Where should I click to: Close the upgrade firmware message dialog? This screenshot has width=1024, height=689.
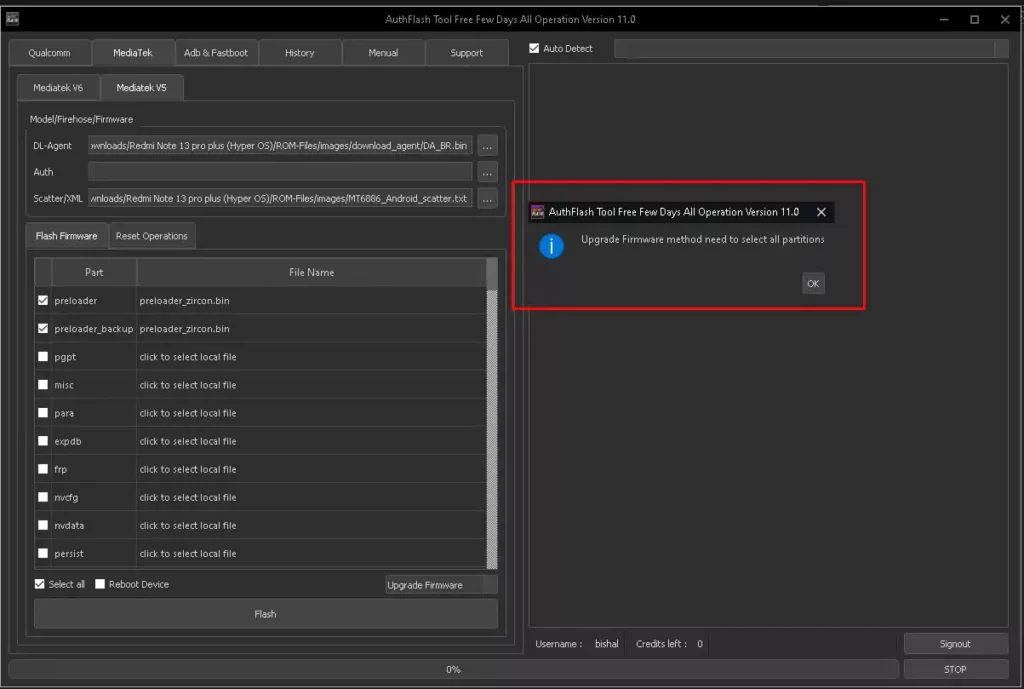821,212
